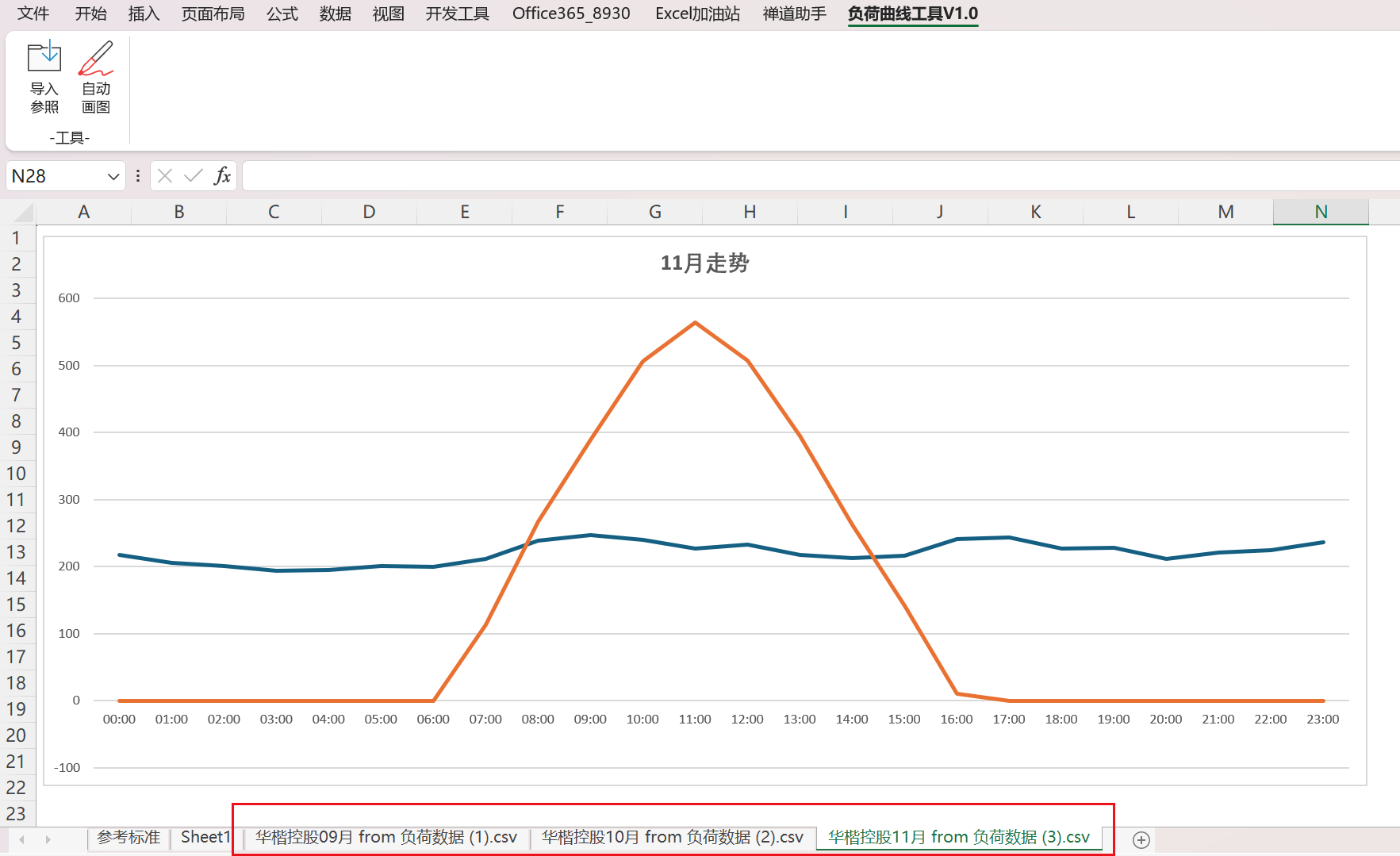Click the chart title 11月走势
The height and width of the screenshot is (856, 1400).
[704, 263]
